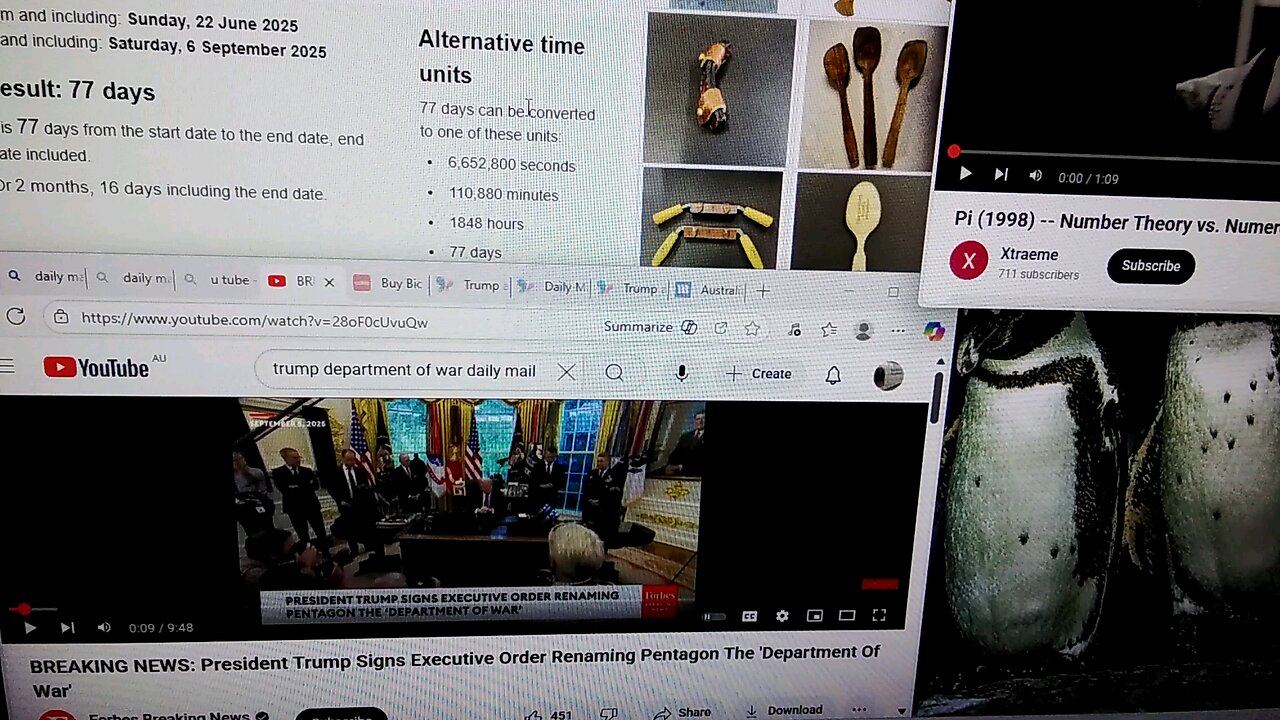Viewport: 1280px width, 720px height.
Task: Go to YouTube home via logo
Action: 96,368
